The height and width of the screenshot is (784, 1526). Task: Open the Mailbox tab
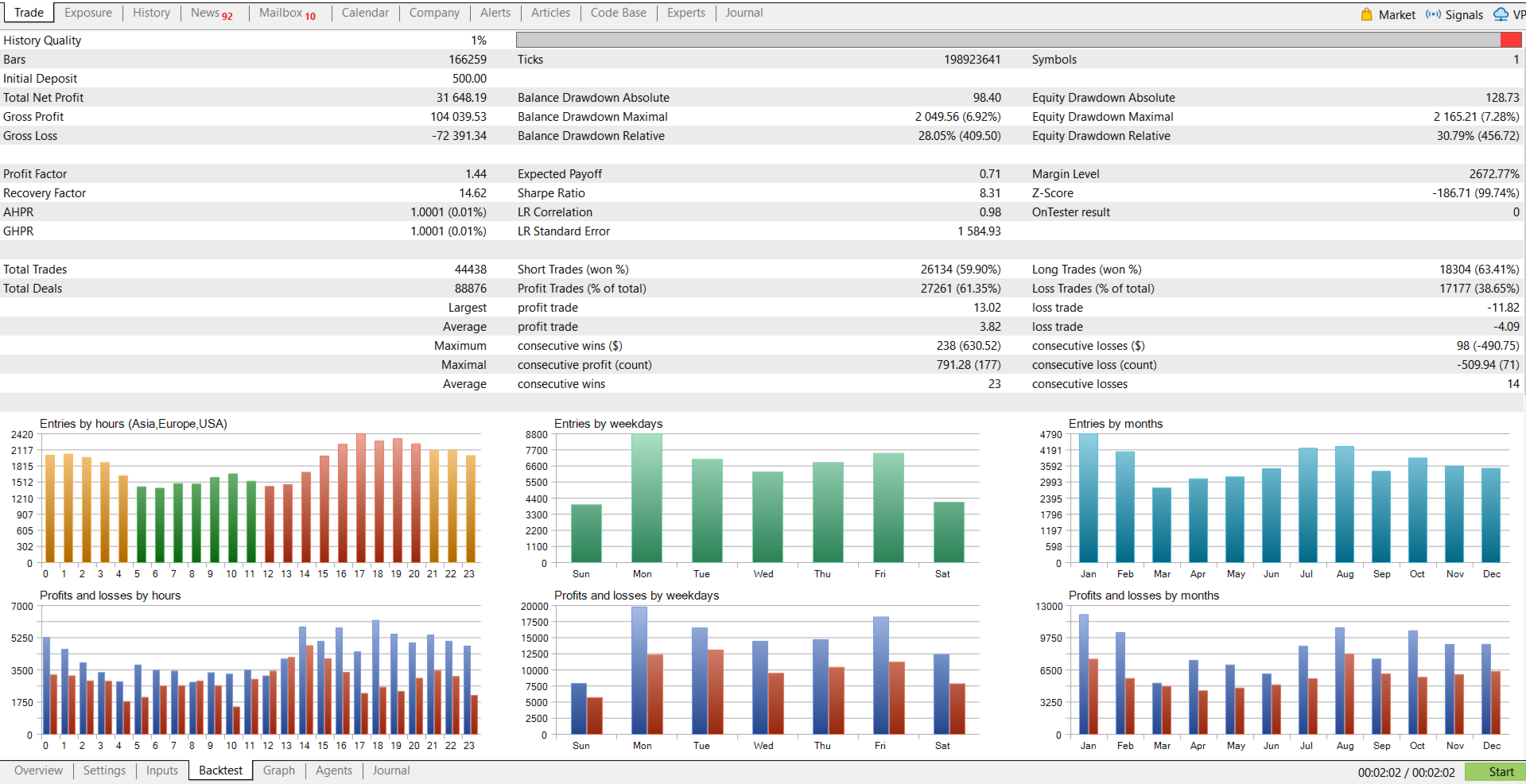[x=286, y=13]
